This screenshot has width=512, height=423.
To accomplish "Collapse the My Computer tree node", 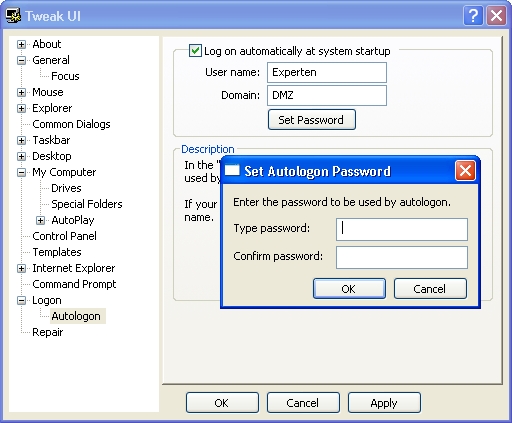I will coord(21,172).
